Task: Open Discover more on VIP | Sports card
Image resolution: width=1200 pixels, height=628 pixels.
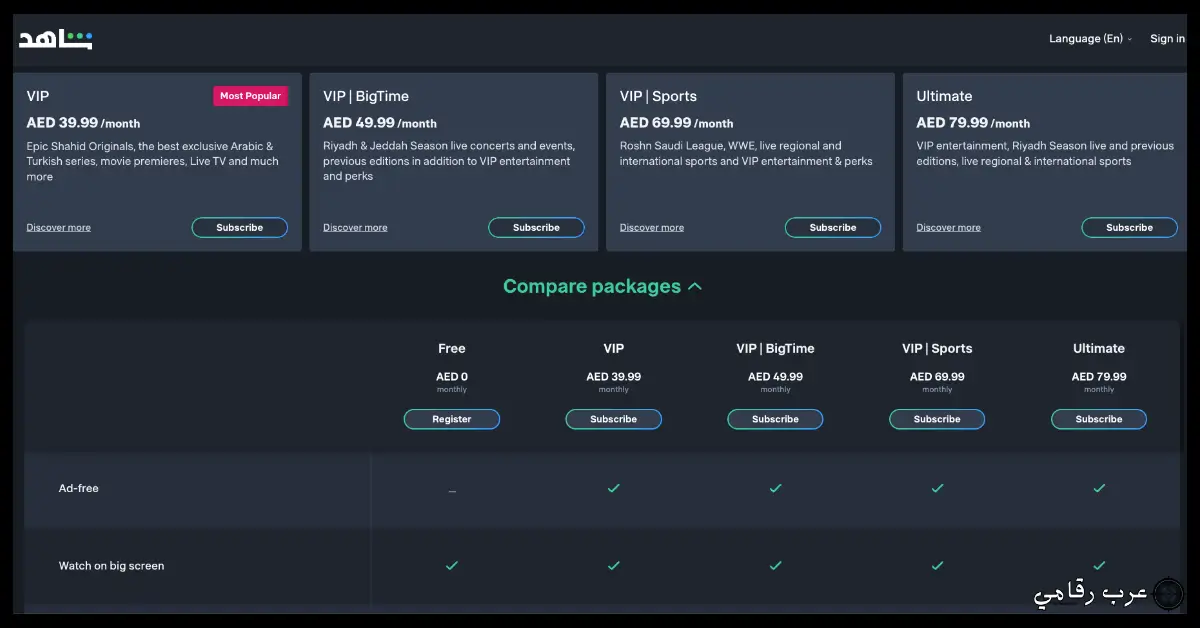Action: (x=652, y=228)
